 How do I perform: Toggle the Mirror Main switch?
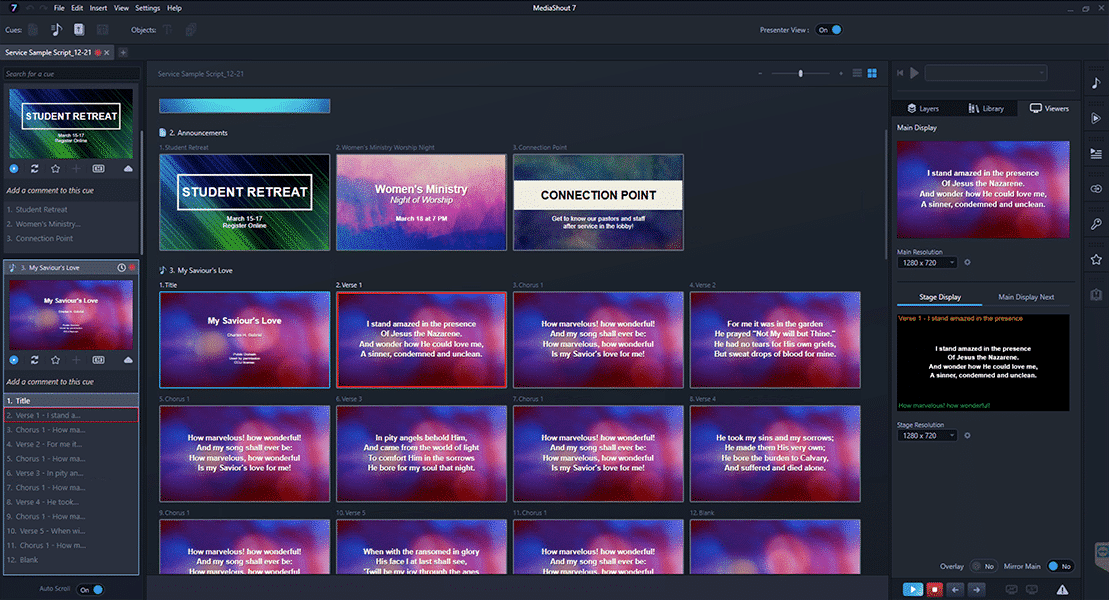coord(1059,566)
